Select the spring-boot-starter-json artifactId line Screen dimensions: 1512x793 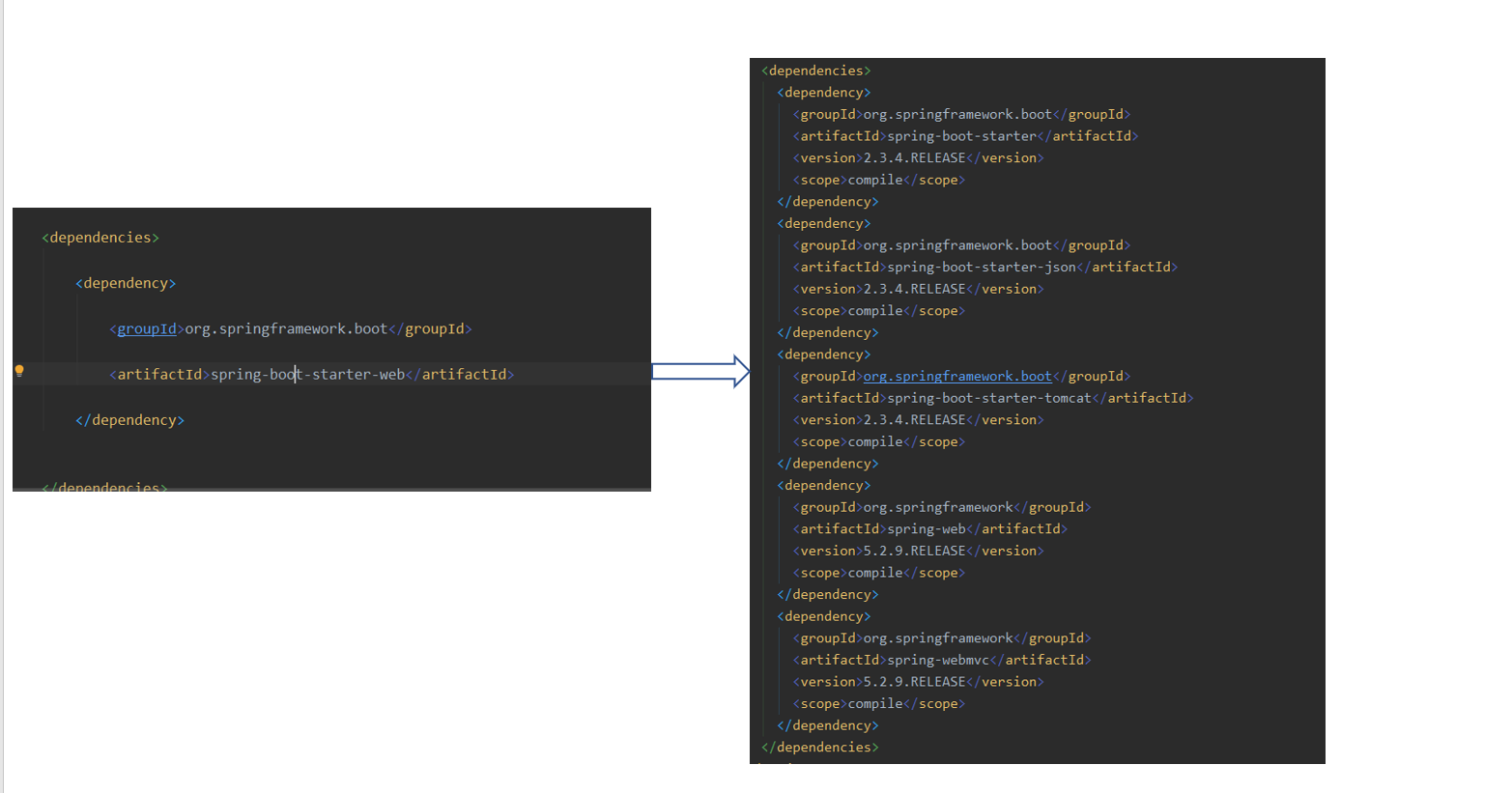984,268
